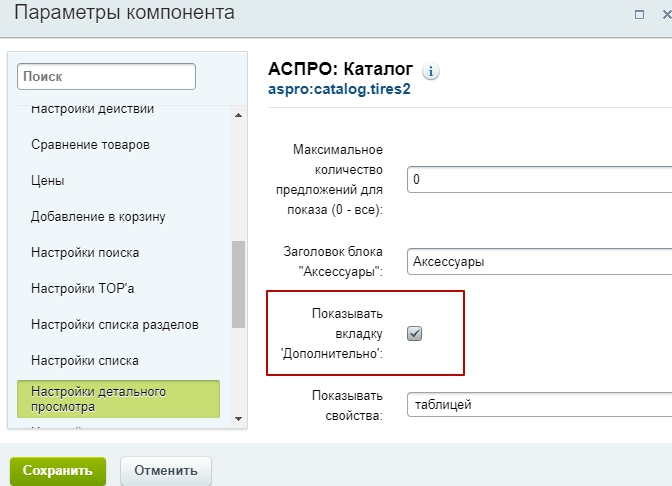Click the Отменить button
Screen dimensions: 672x486
(x=166, y=471)
